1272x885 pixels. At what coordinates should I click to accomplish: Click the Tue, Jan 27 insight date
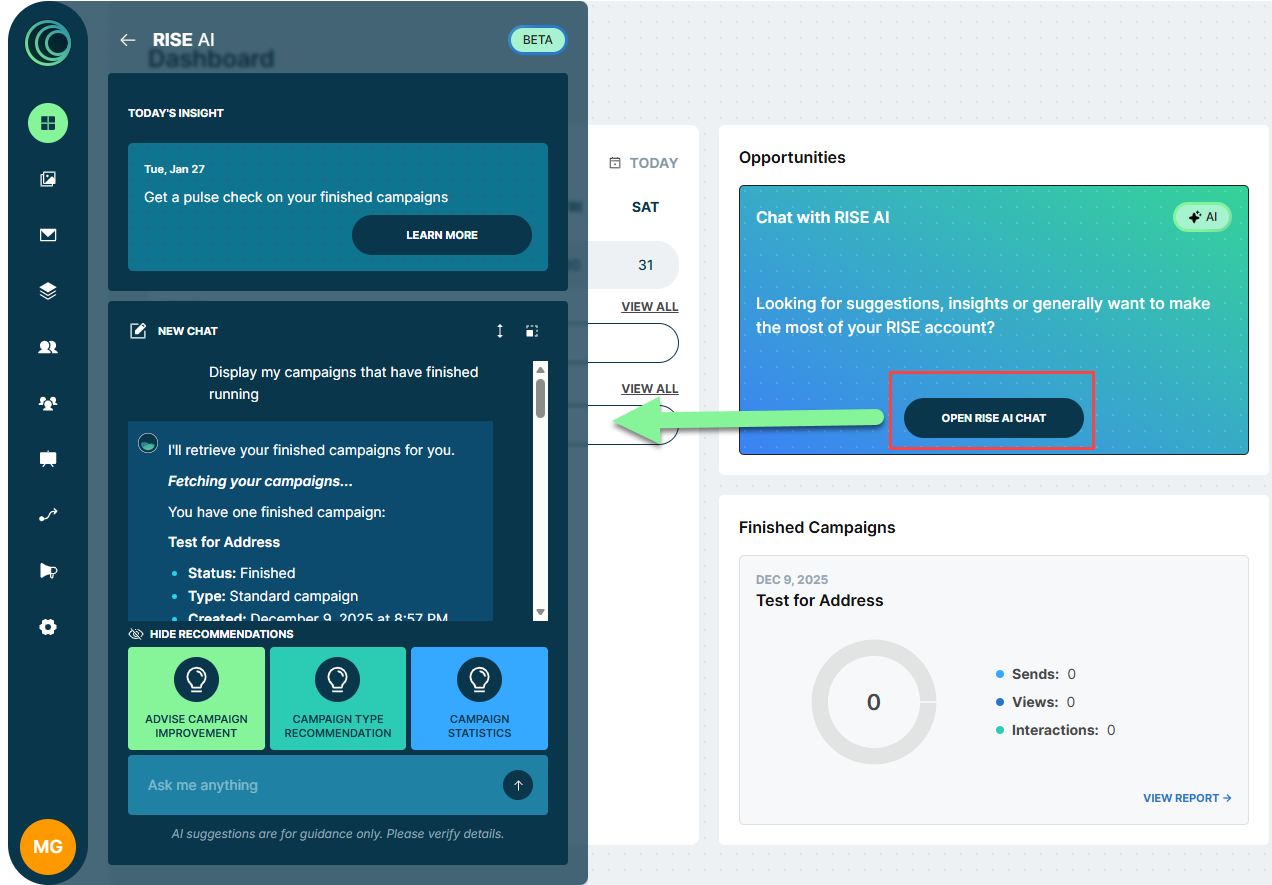click(174, 169)
